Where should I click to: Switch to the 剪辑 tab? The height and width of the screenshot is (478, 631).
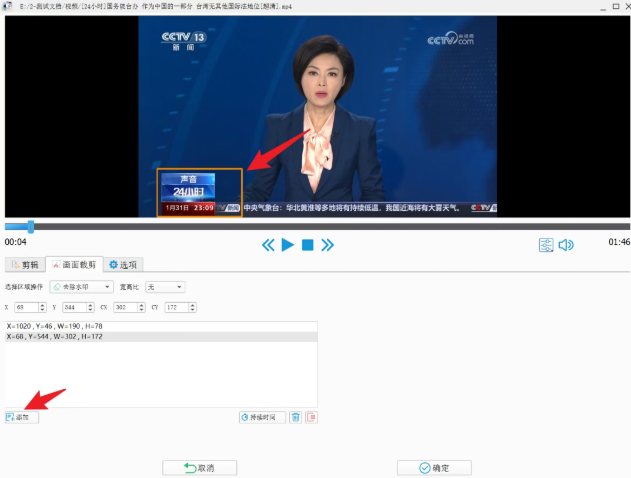(x=24, y=265)
